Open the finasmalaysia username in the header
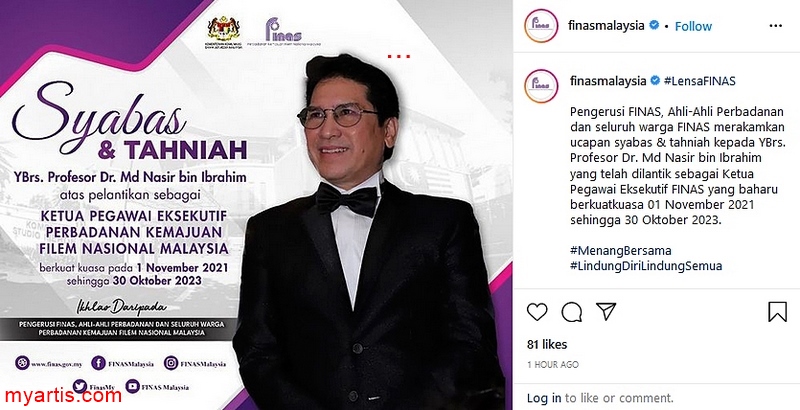800x410 pixels. pos(606,25)
